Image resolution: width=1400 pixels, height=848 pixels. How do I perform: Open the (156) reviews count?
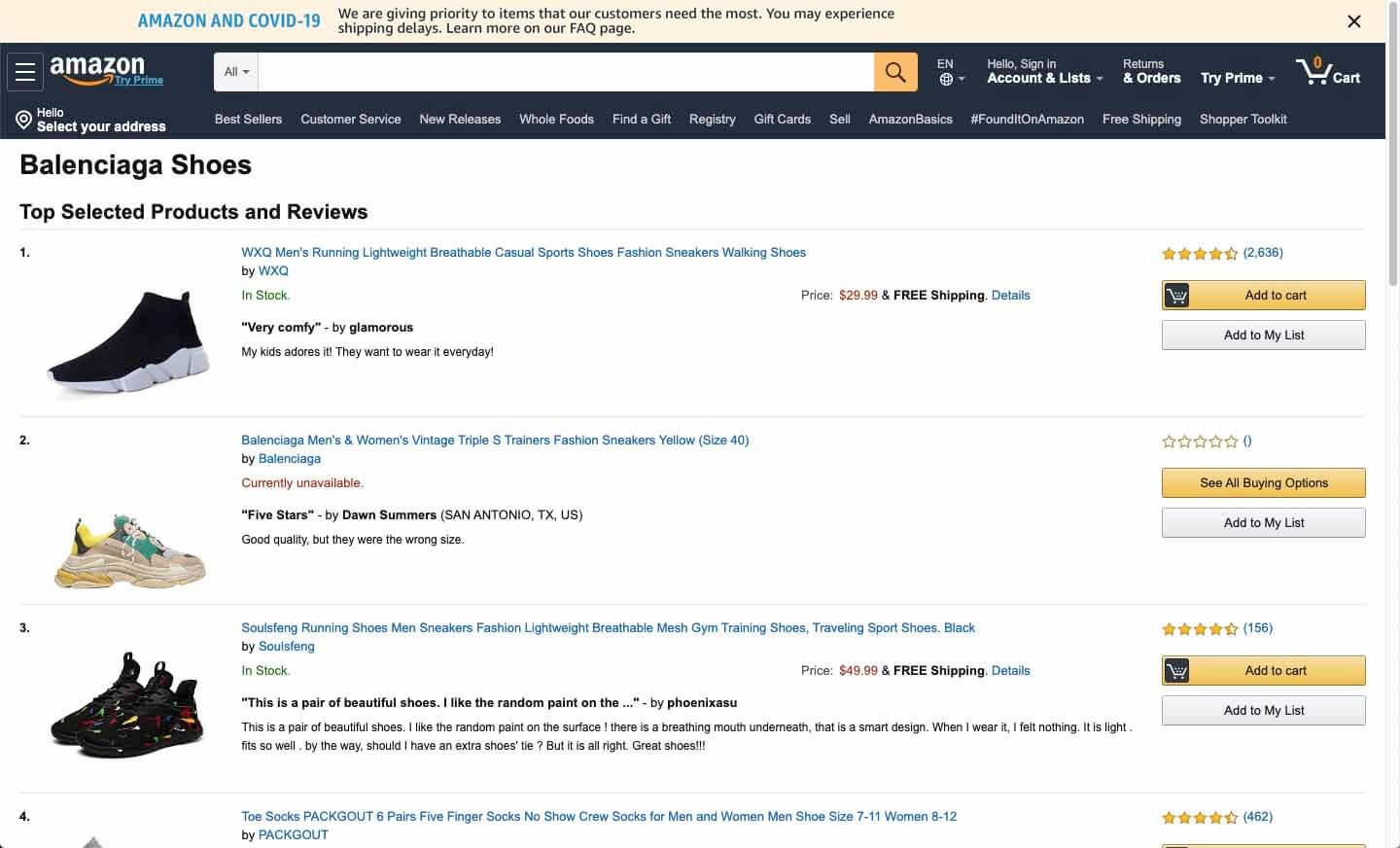(1258, 628)
